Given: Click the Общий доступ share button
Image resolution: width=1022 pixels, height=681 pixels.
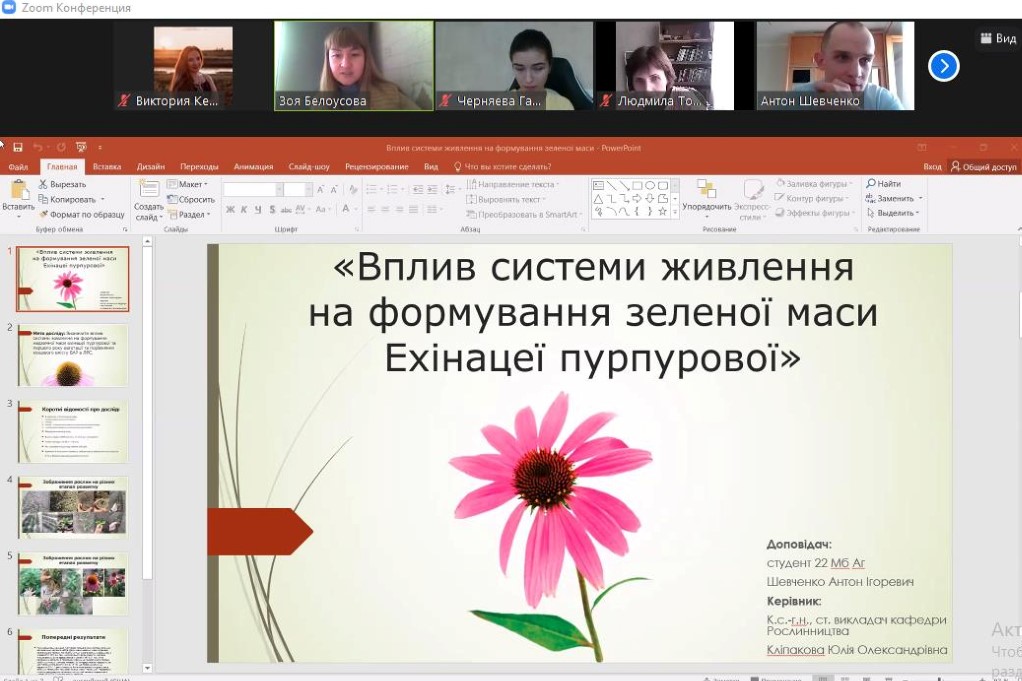Looking at the screenshot, I should click(984, 167).
